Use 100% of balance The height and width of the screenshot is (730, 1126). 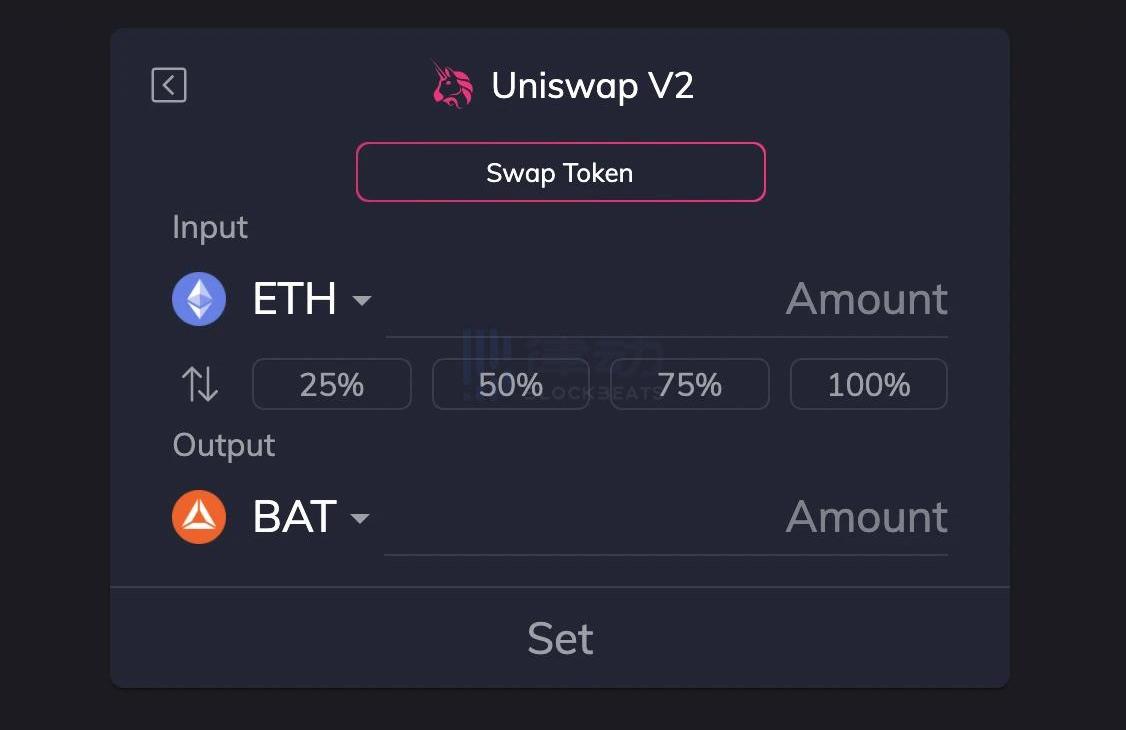(869, 384)
